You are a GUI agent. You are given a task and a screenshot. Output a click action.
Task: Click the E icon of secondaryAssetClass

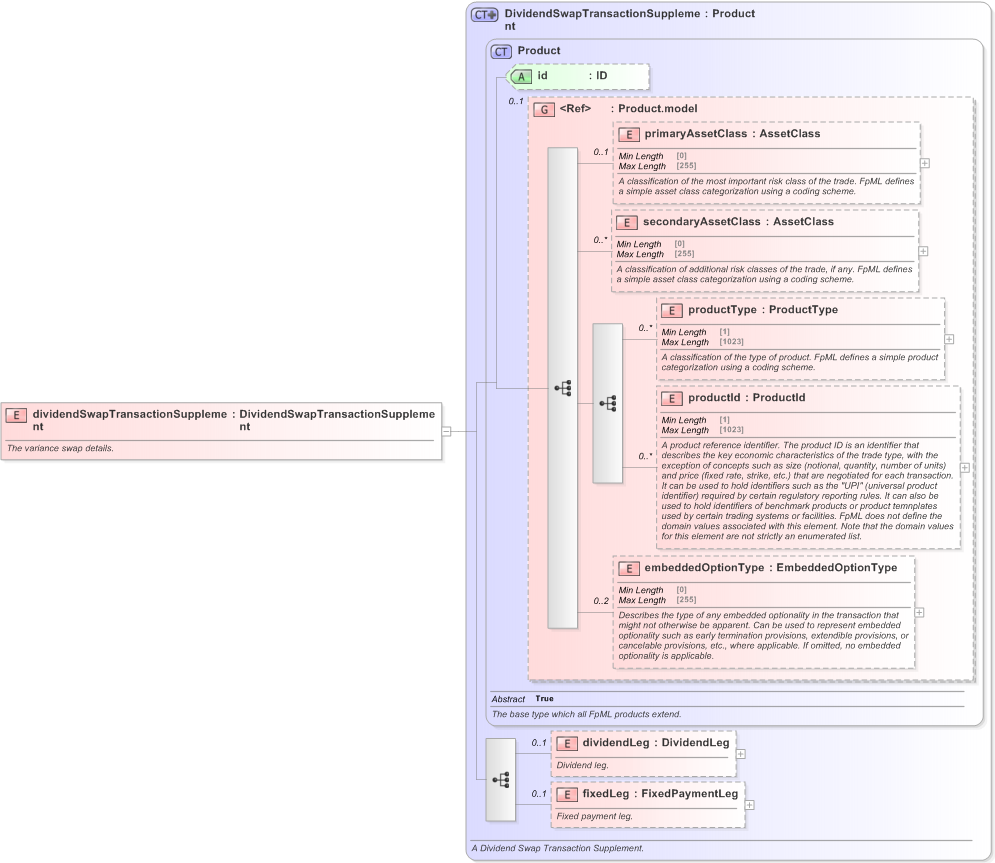tap(627, 223)
